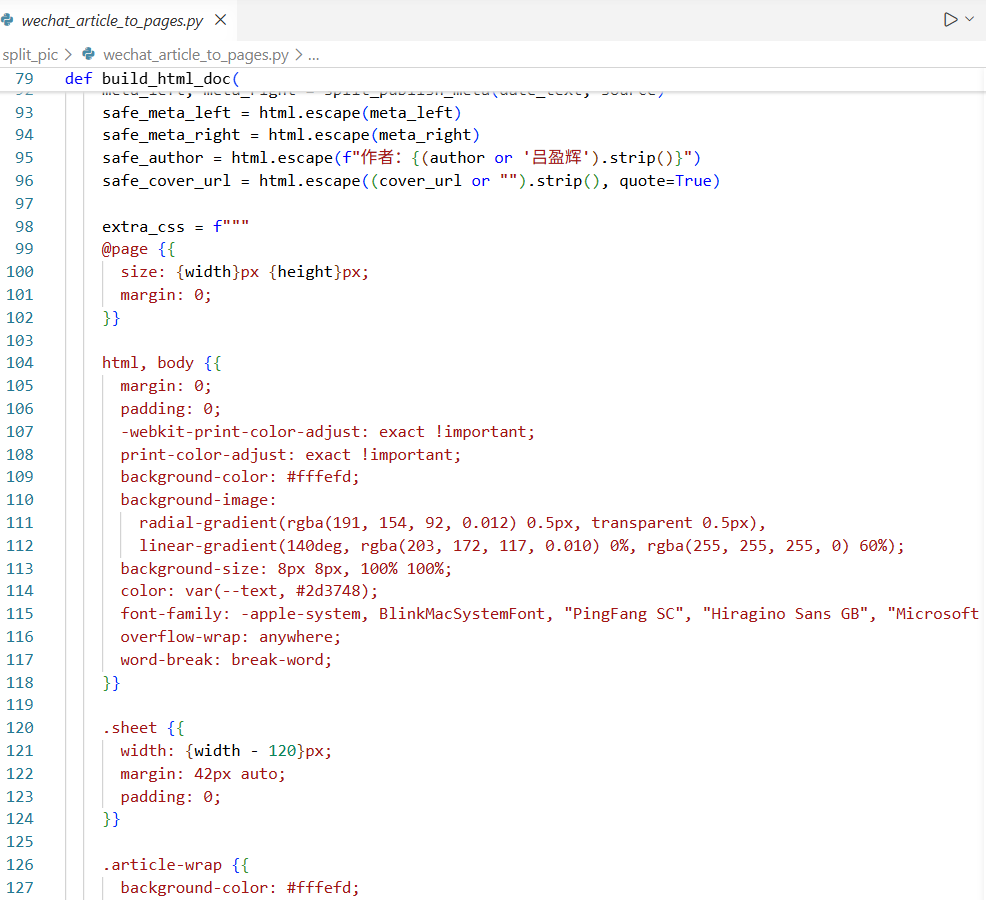Click .article-wrap selector

(x=162, y=865)
